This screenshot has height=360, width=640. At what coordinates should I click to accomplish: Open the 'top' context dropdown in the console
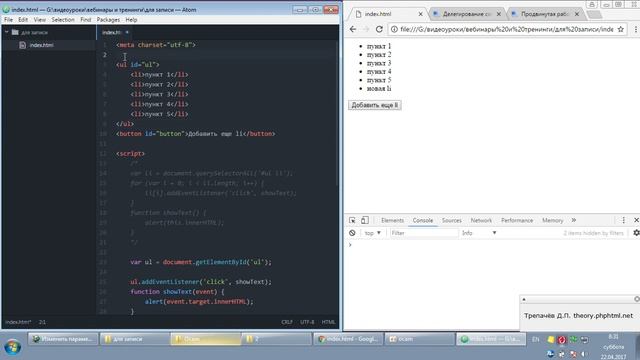[373, 233]
